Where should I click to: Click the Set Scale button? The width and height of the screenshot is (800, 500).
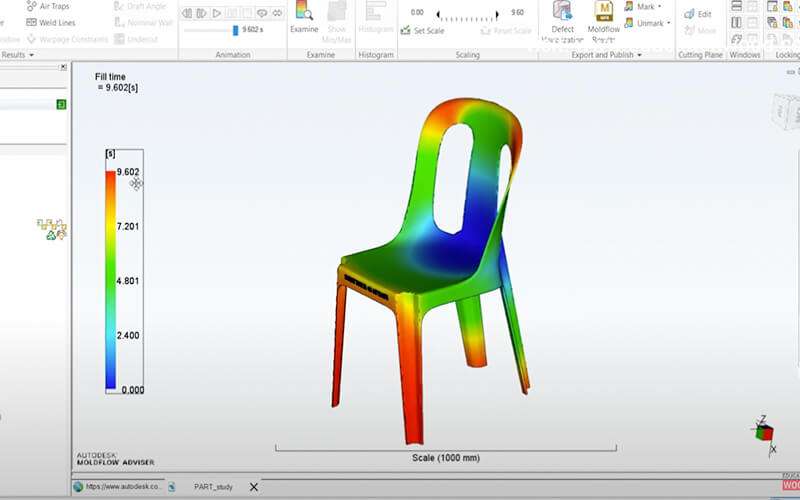point(422,31)
